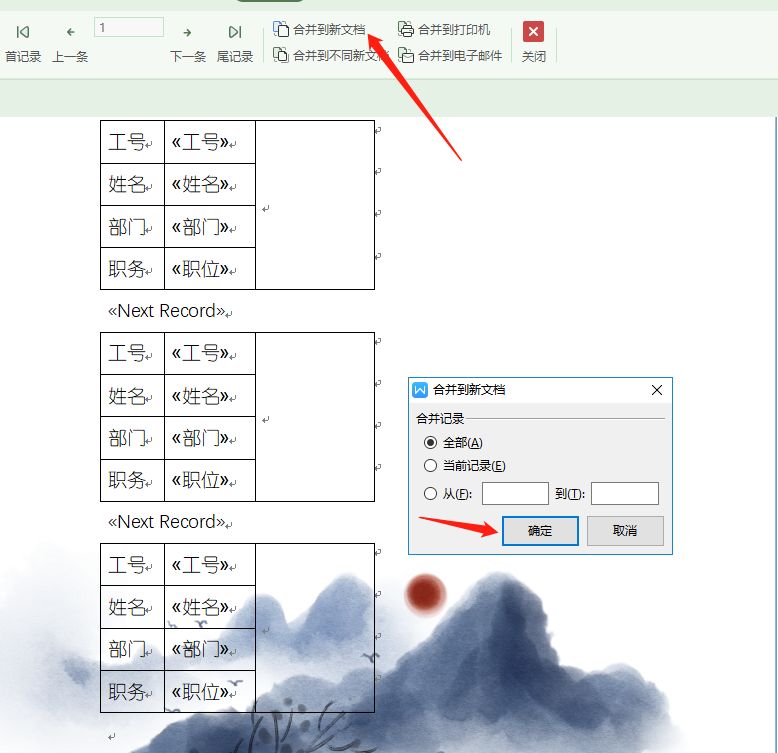Click 合并到新文档 merge to new document
The image size is (778, 753).
[x=319, y=29]
